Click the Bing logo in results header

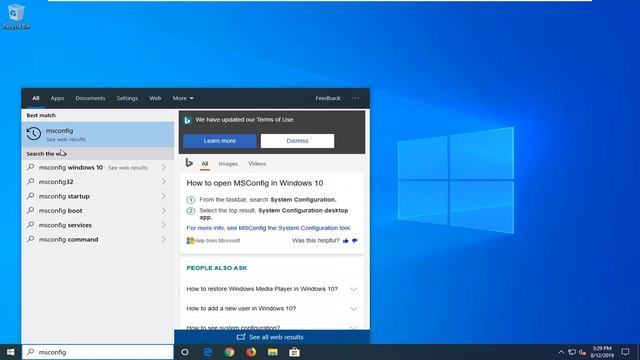click(x=189, y=163)
